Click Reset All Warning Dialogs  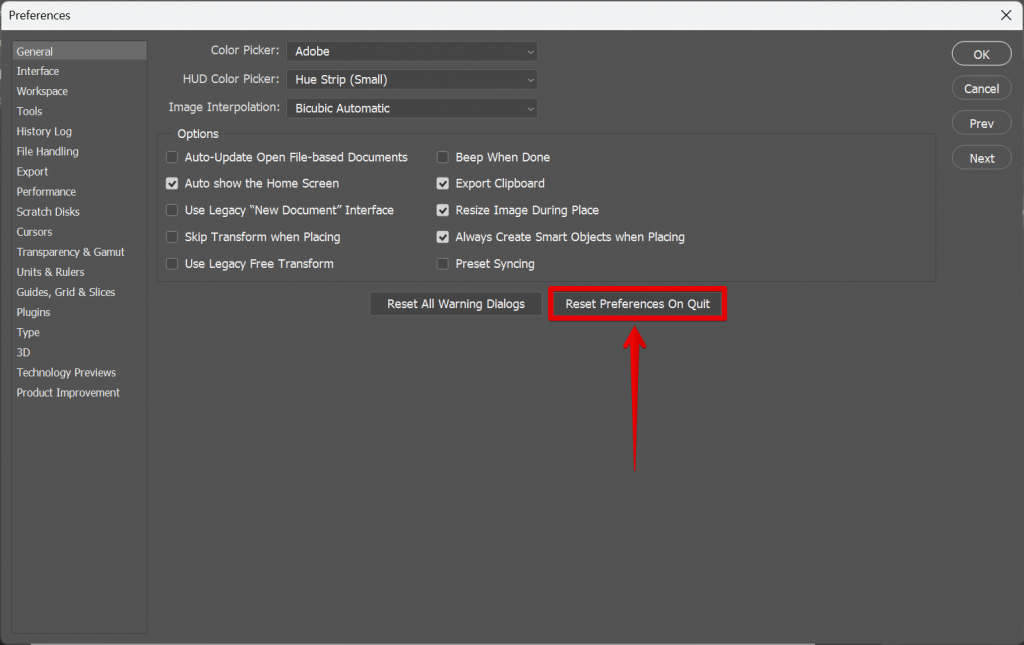[455, 303]
